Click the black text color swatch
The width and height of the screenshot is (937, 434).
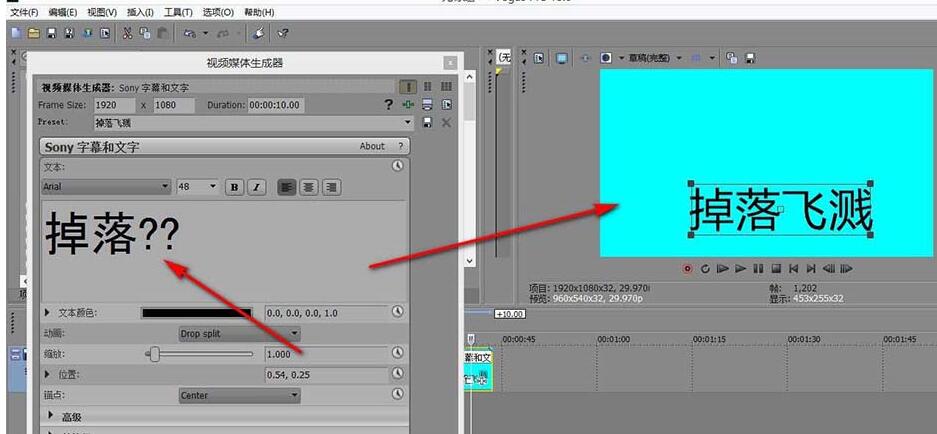click(x=196, y=313)
